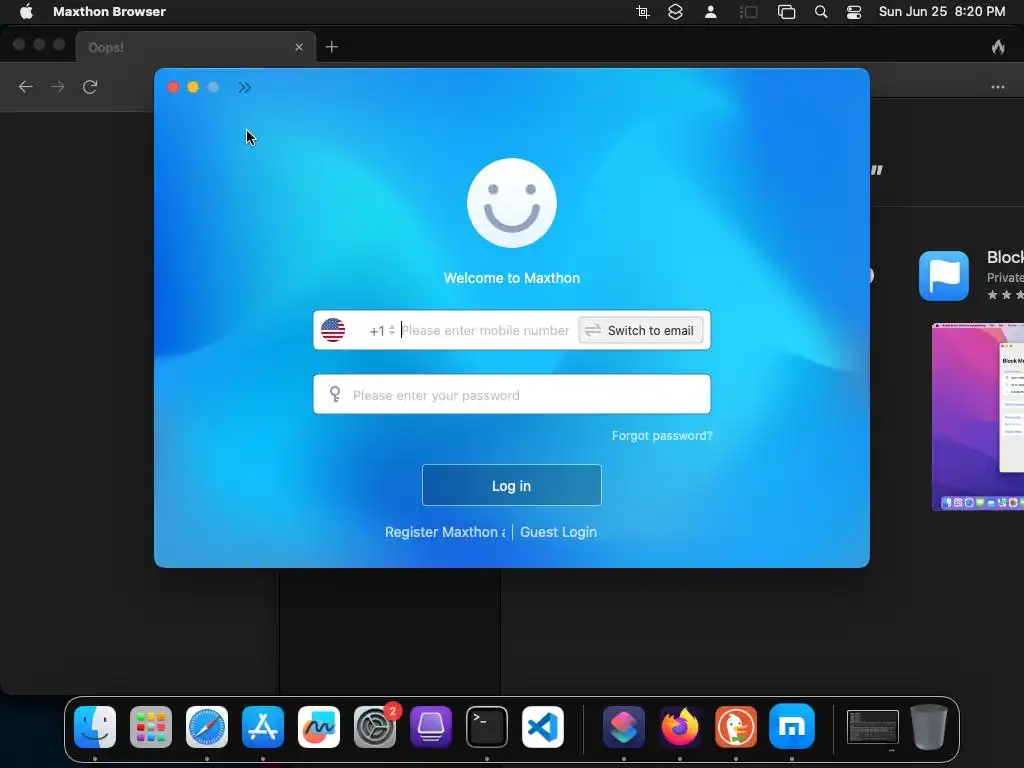The height and width of the screenshot is (768, 1024).
Task: Click the double-chevron icon in login window
Action: click(x=244, y=88)
